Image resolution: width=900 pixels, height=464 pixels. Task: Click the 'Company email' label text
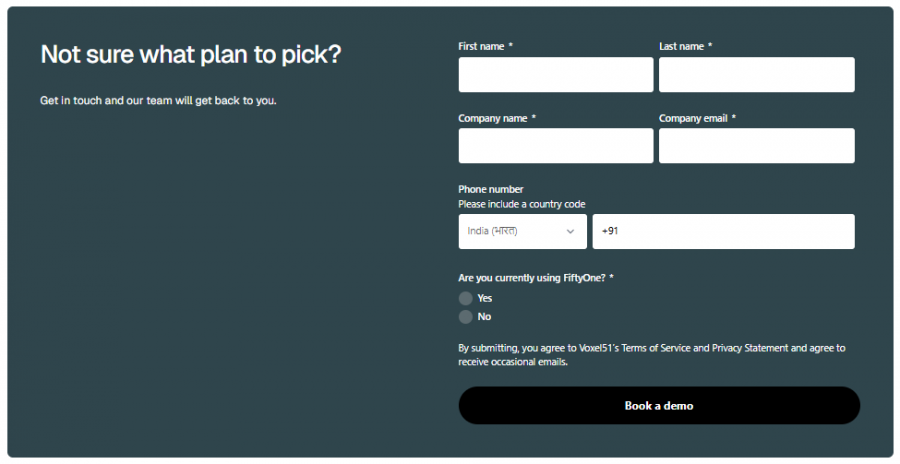[x=692, y=118]
